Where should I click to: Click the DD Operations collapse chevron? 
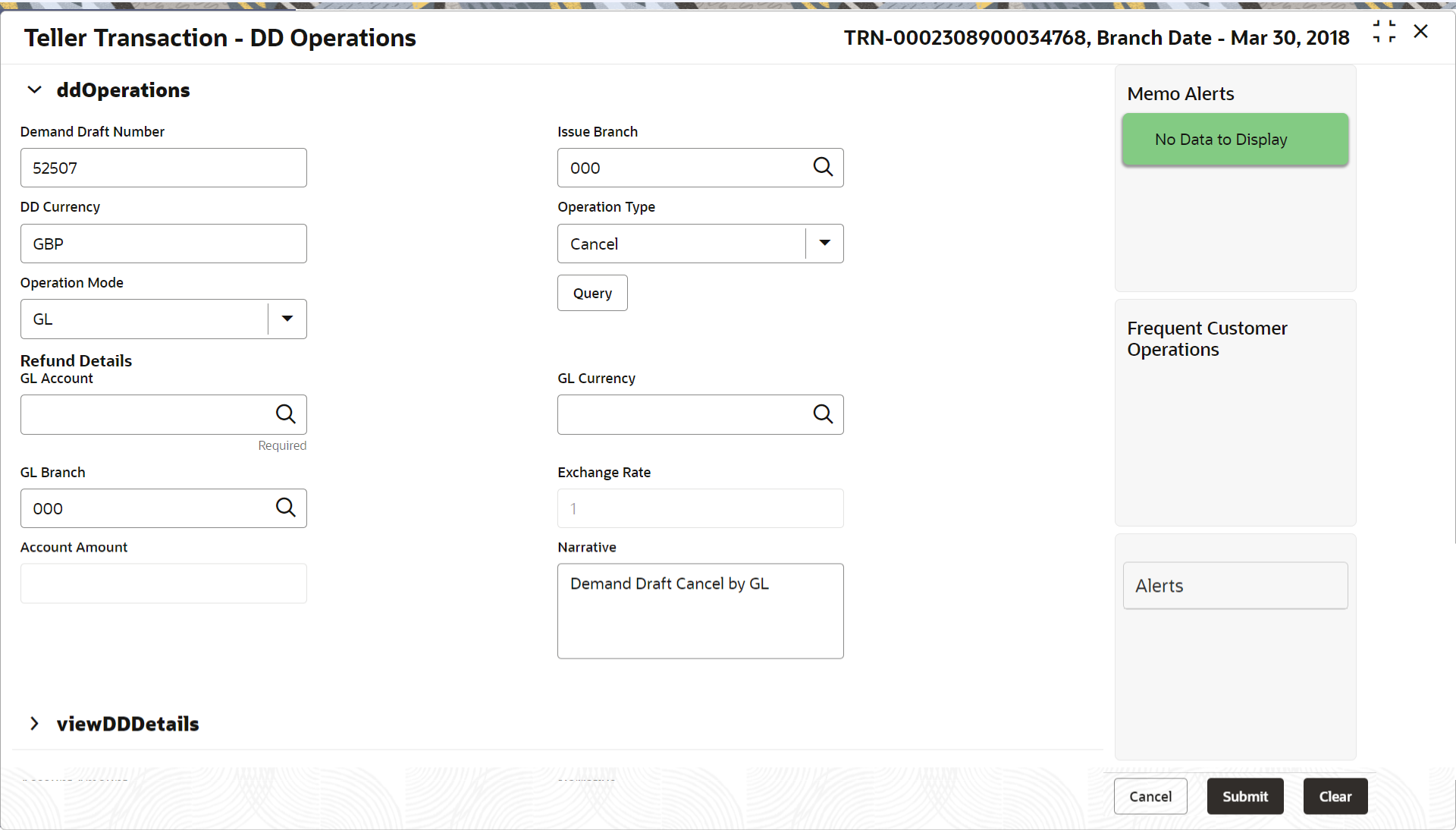click(35, 90)
